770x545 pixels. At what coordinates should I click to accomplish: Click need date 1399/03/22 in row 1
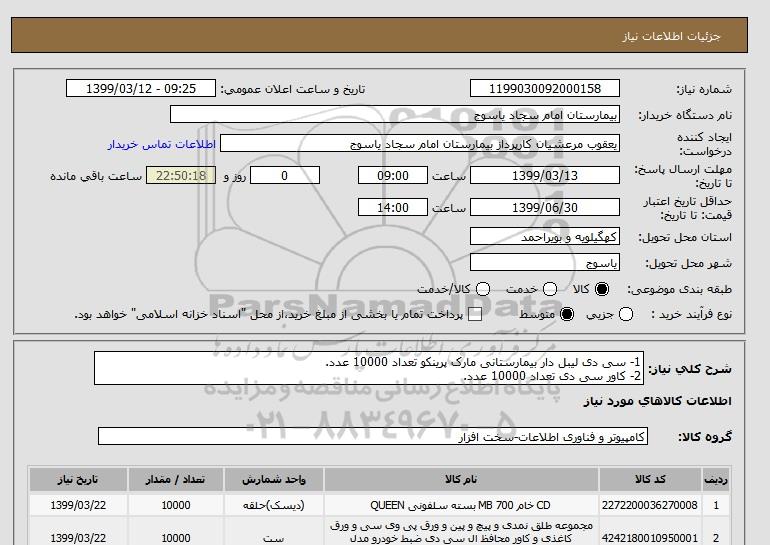coord(78,505)
